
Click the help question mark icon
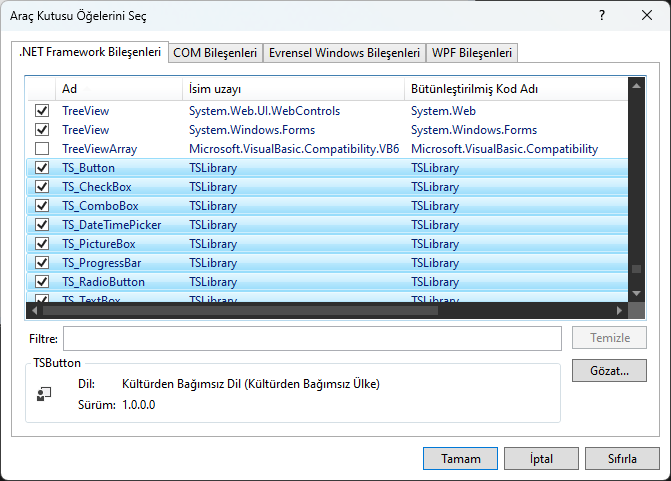click(602, 16)
